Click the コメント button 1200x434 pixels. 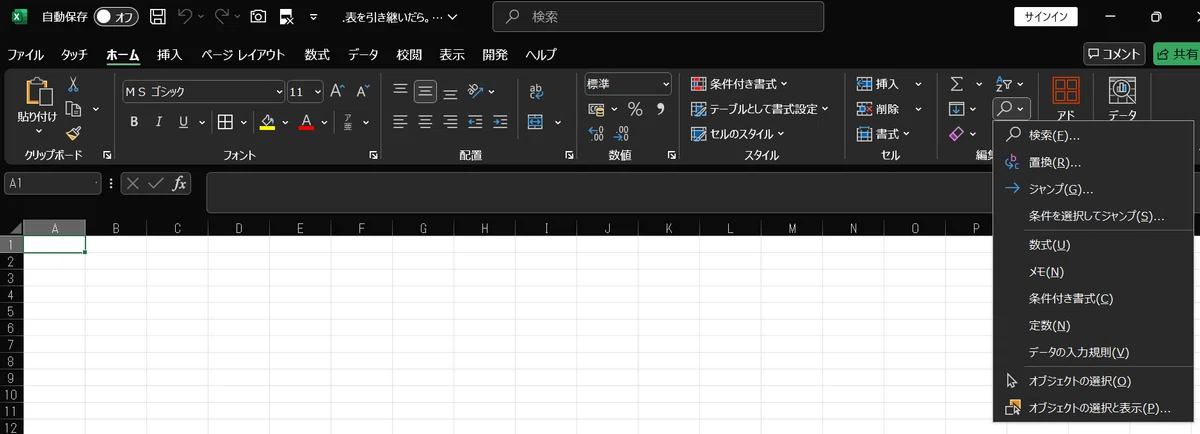[1114, 54]
